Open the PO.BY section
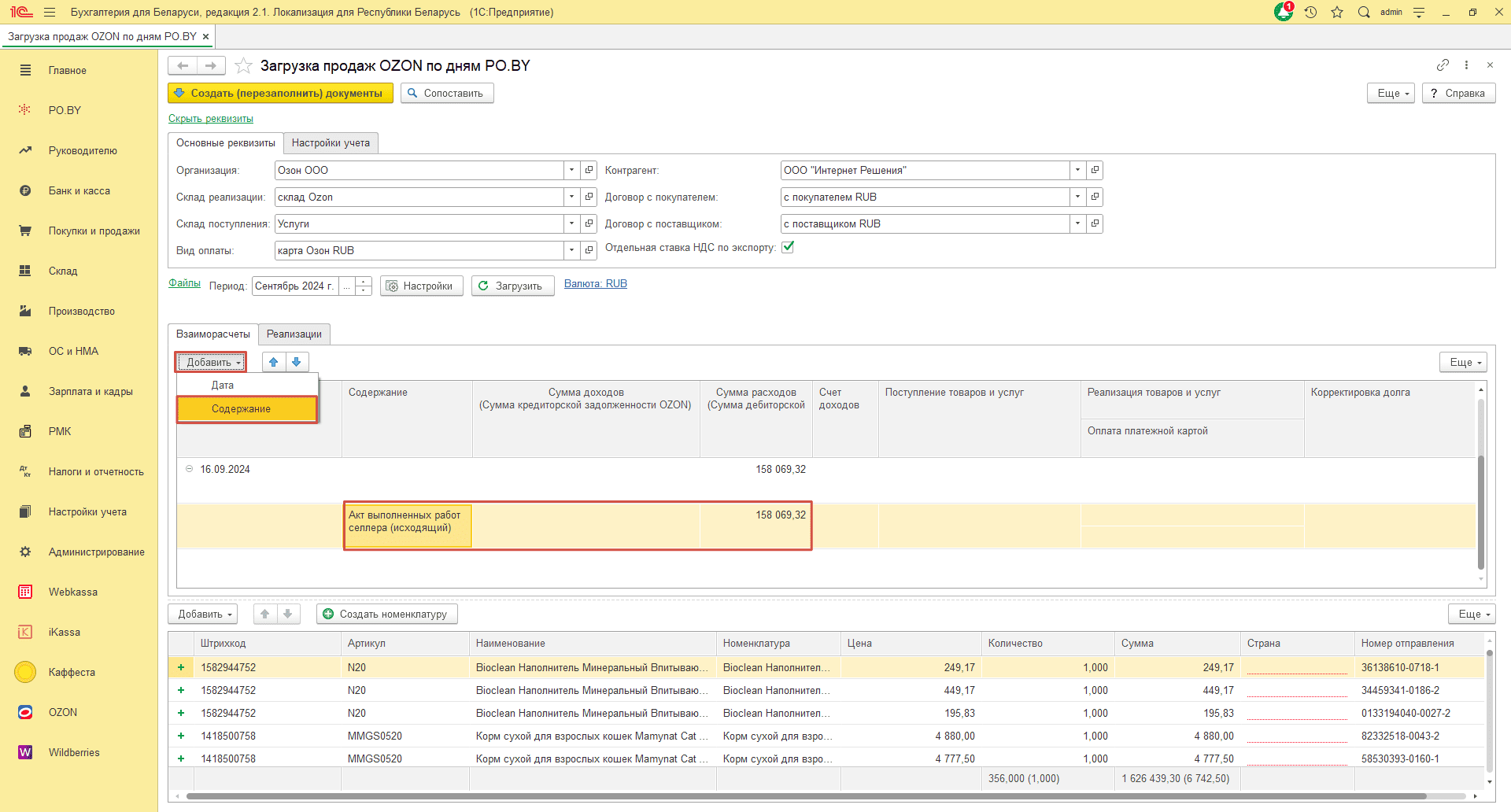The width and height of the screenshot is (1511, 812). click(x=65, y=110)
